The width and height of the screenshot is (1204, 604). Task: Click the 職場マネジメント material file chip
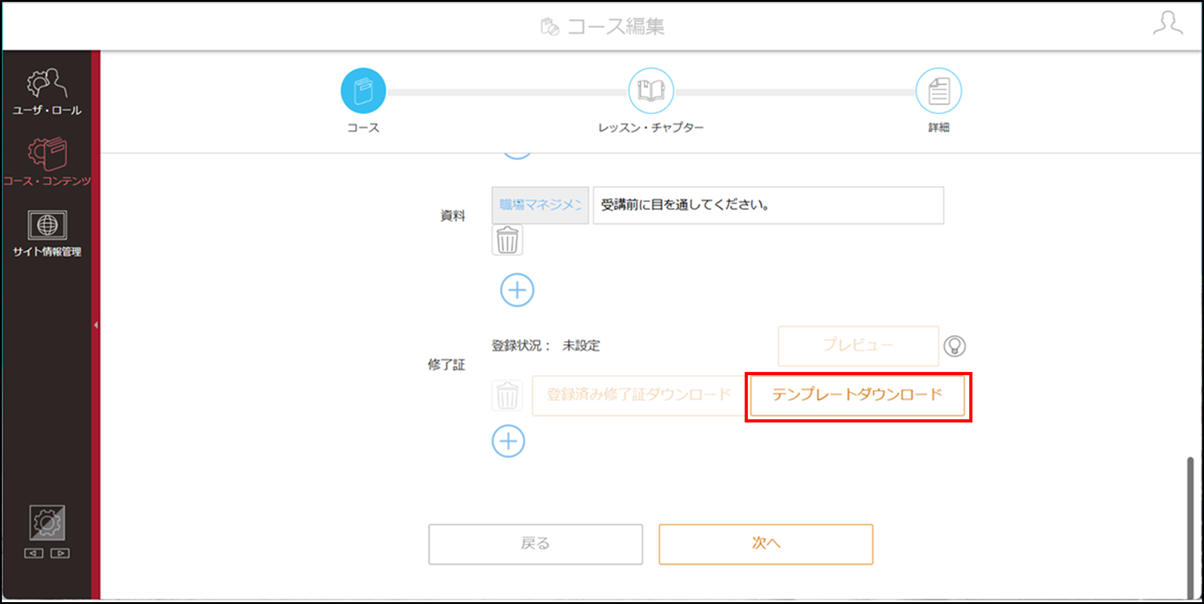click(540, 205)
